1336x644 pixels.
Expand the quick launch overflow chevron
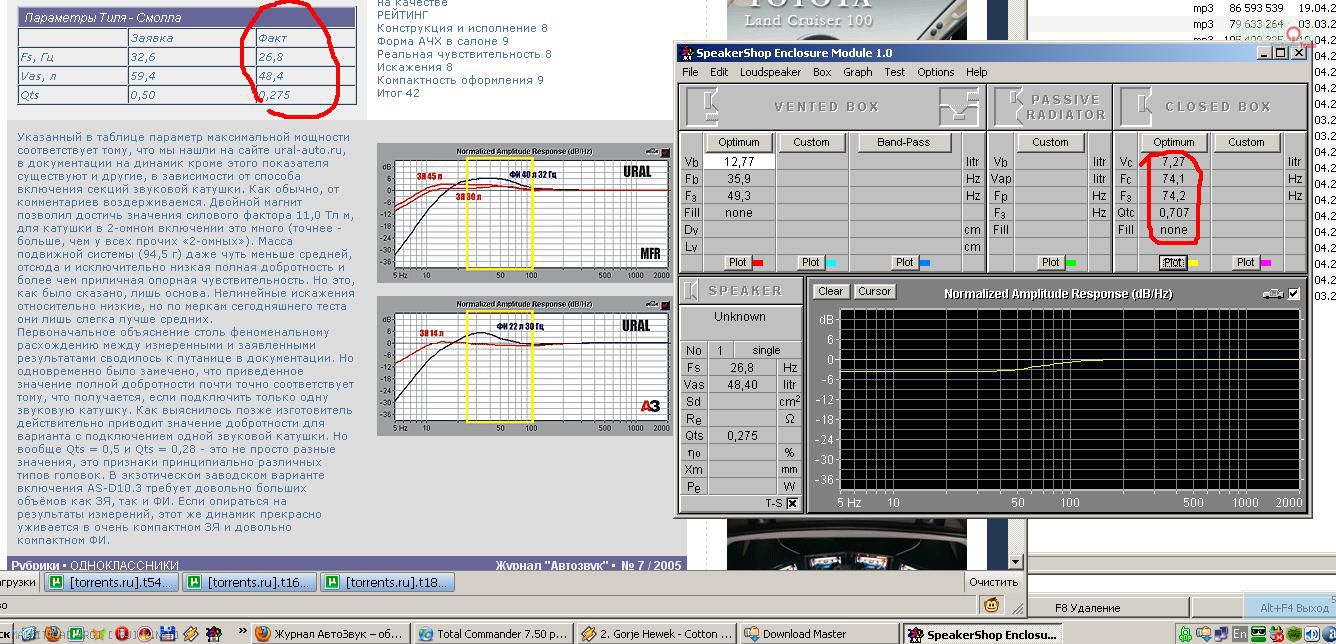click(x=242, y=633)
